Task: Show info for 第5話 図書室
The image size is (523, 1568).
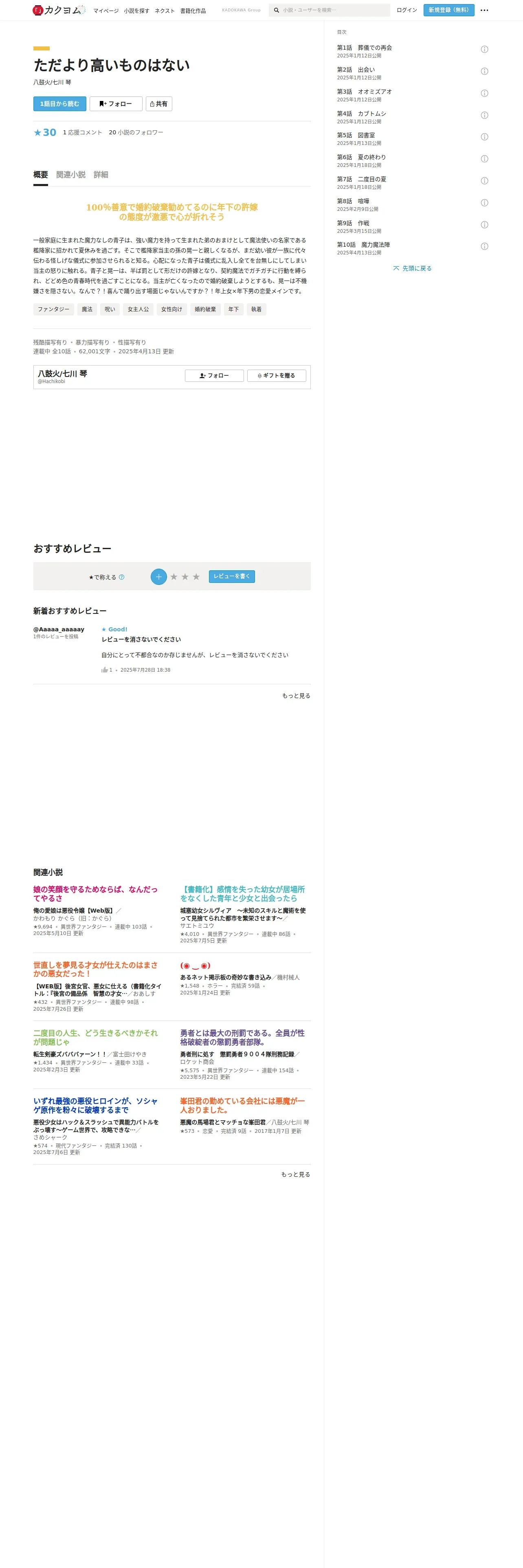Action: [484, 137]
